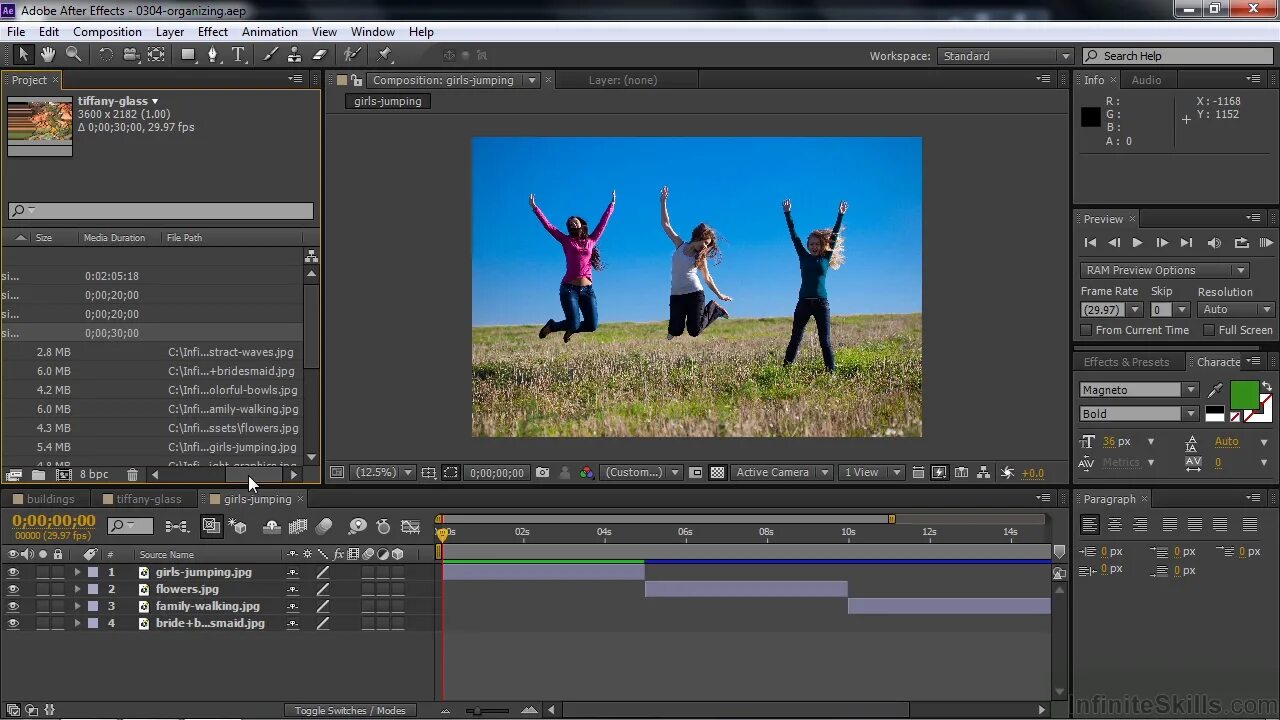The height and width of the screenshot is (720, 1280).
Task: Select the Rectangle shape tool
Action: (x=187, y=55)
